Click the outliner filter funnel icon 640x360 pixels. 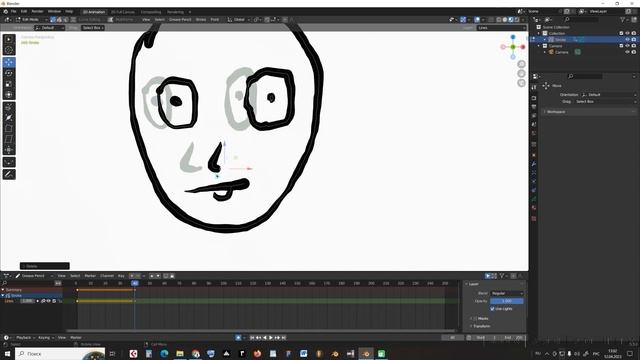point(623,20)
